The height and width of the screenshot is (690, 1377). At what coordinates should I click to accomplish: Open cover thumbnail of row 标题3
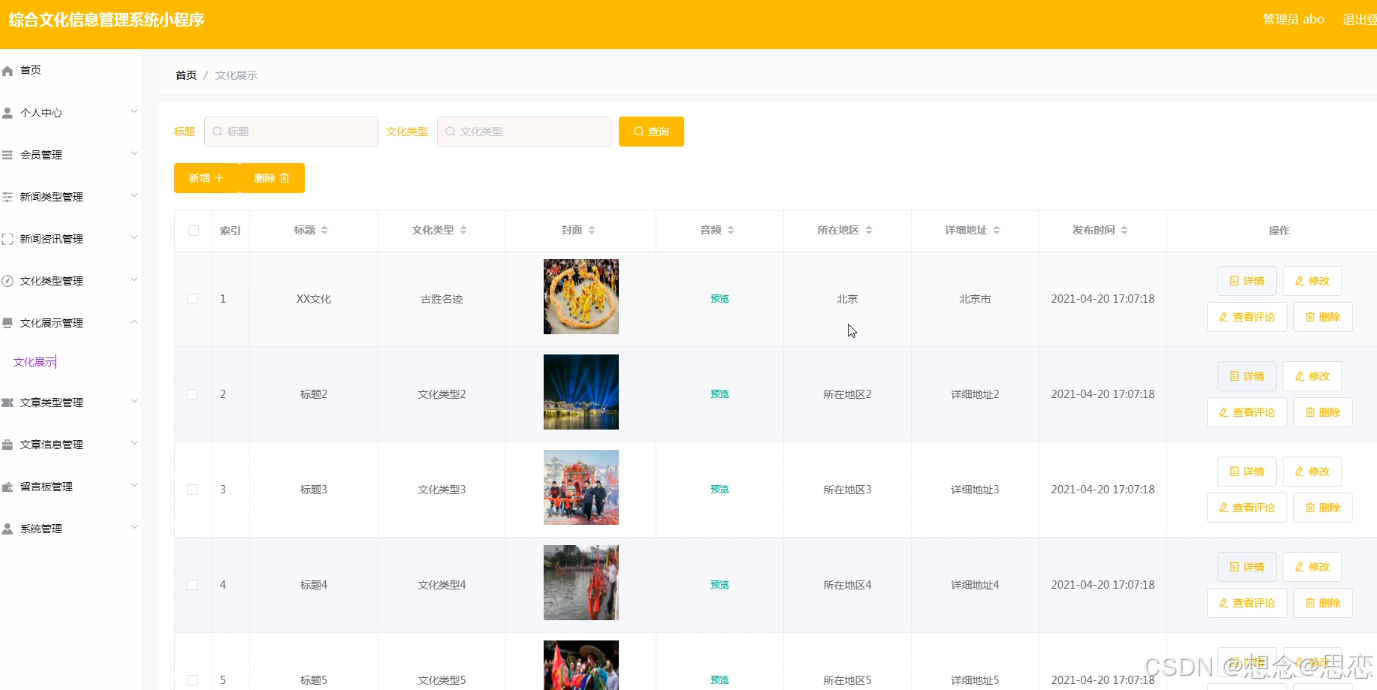(x=581, y=487)
